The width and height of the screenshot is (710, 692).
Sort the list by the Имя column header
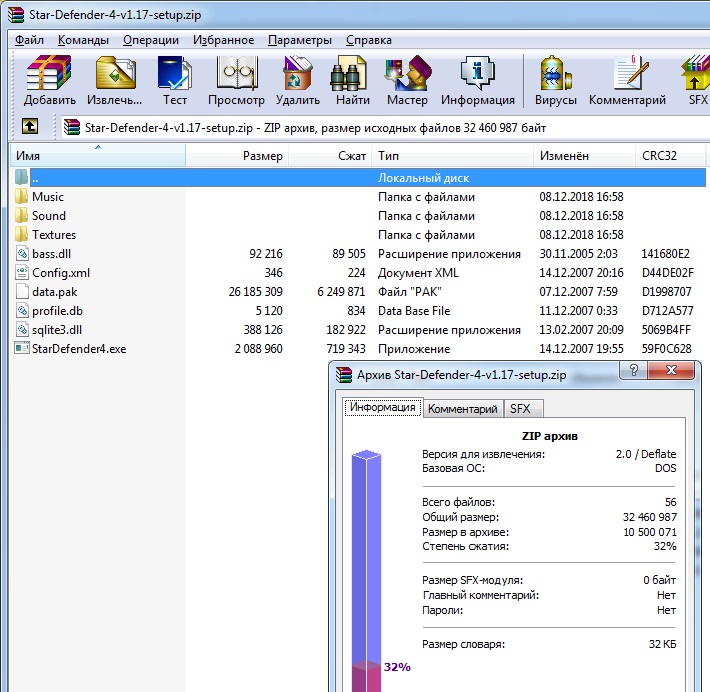pyautogui.click(x=98, y=156)
